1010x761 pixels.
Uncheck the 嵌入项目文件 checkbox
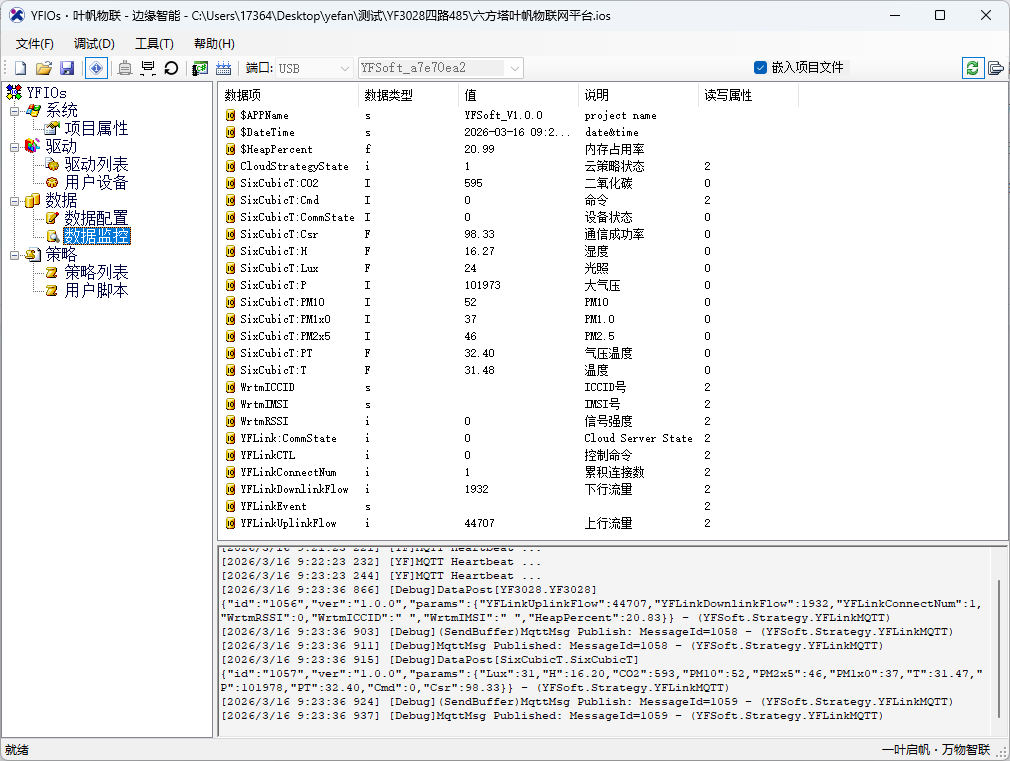point(760,68)
